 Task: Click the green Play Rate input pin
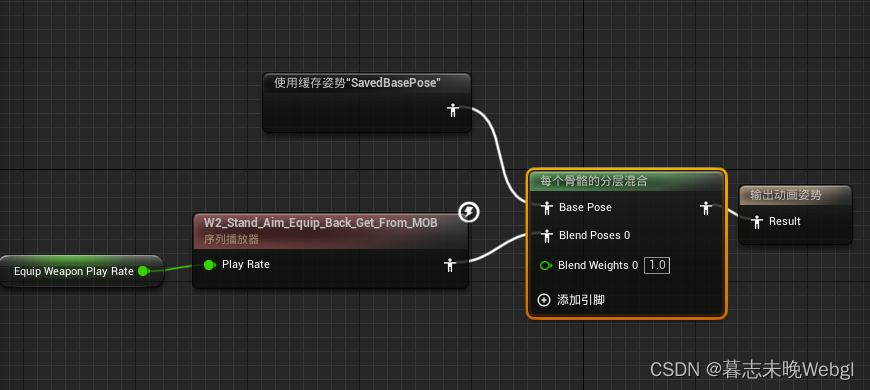point(209,265)
